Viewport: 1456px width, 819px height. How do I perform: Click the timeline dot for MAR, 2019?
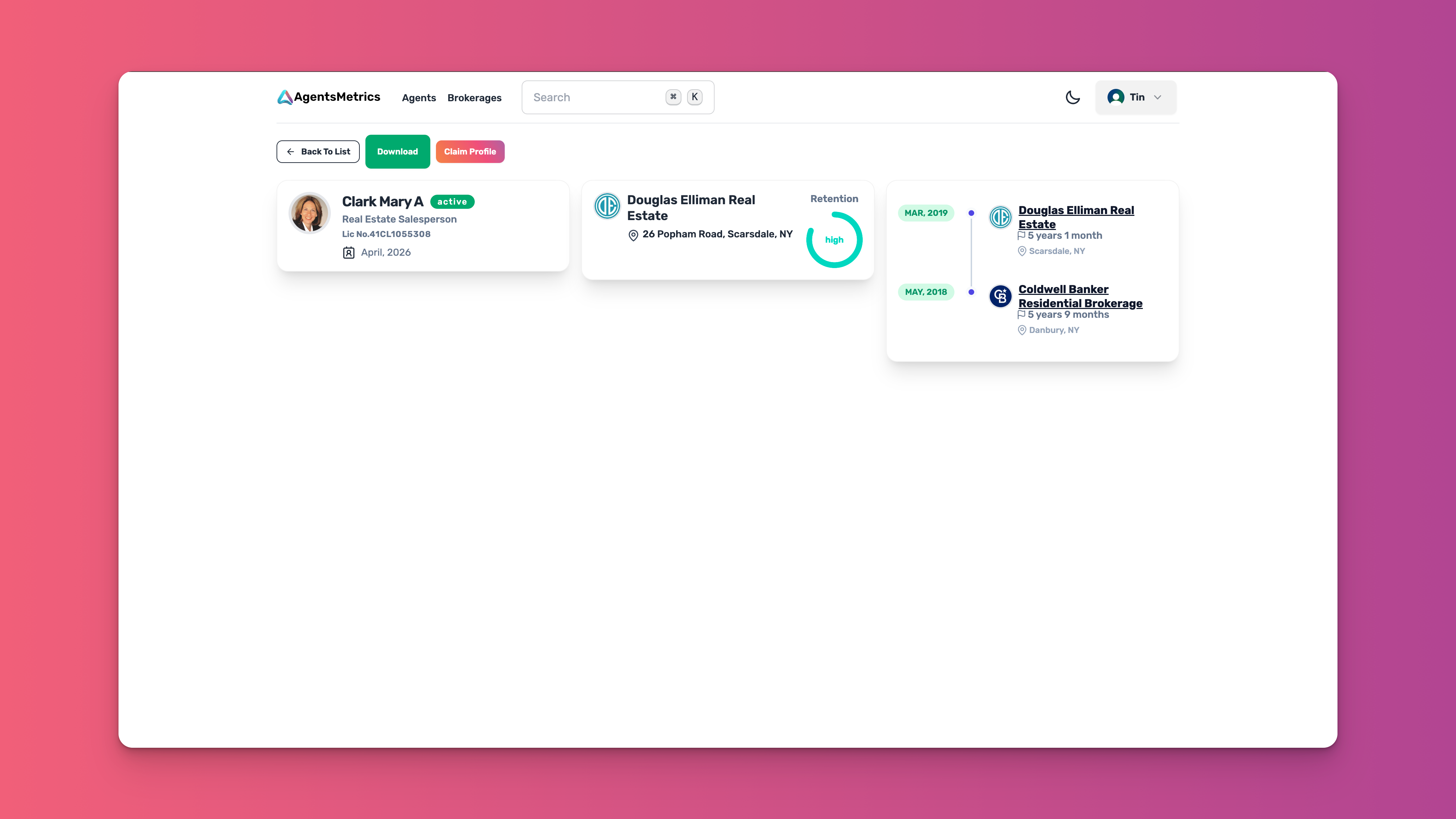pos(971,213)
